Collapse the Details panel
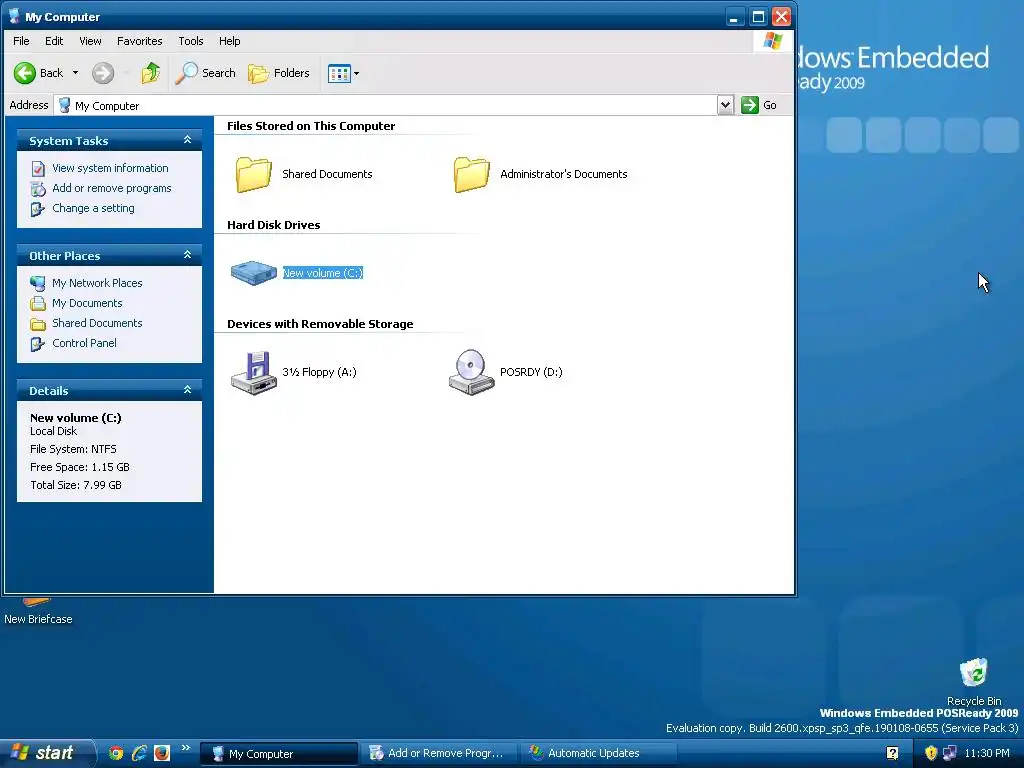The height and width of the screenshot is (768, 1024). click(x=187, y=390)
